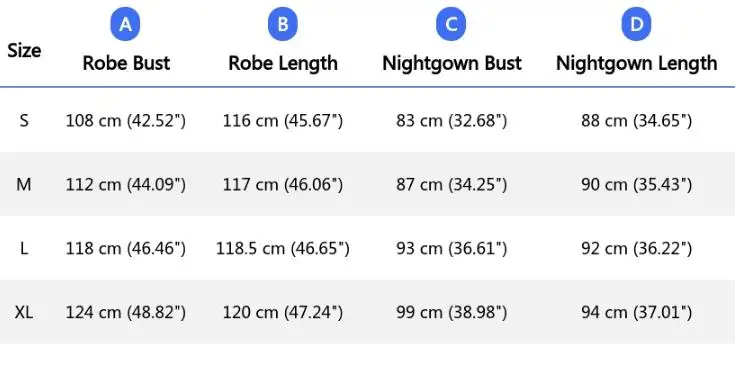The height and width of the screenshot is (372, 736).
Task: Click the blue B circle icon
Action: click(283, 24)
